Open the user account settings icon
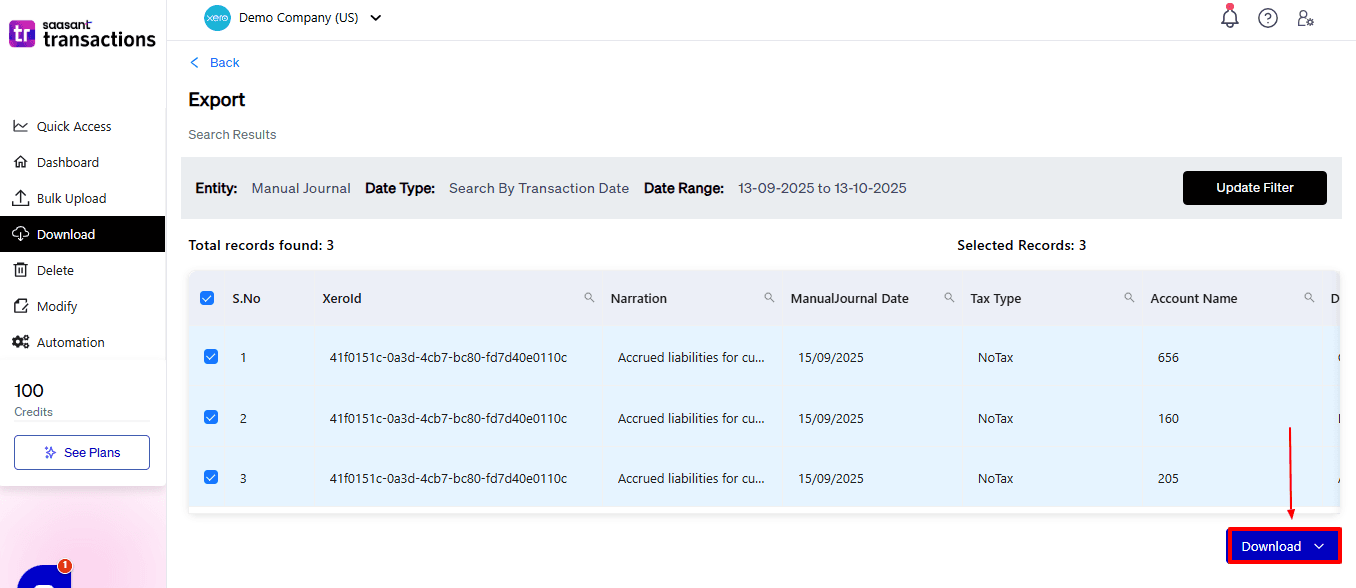This screenshot has width=1356, height=588. coord(1306,17)
